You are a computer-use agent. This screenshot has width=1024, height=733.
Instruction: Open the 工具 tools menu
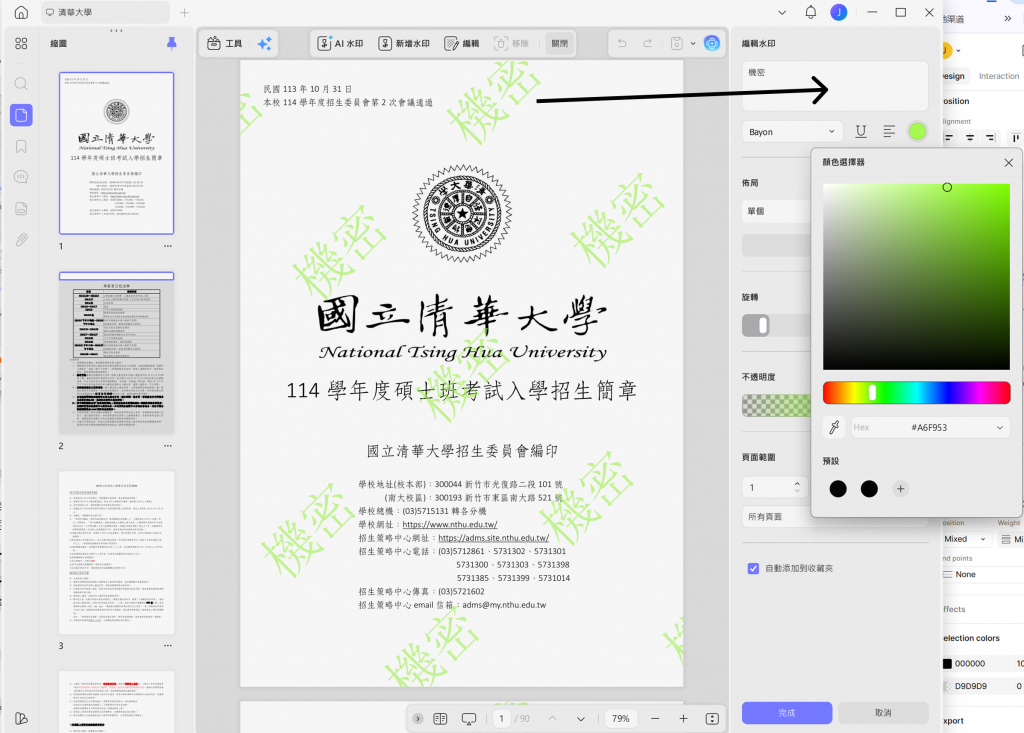[x=225, y=44]
